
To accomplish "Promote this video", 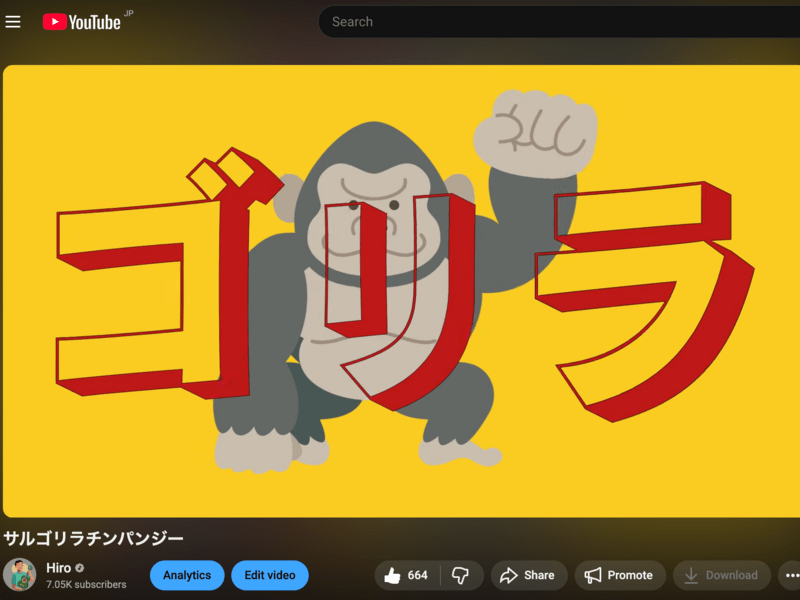I will pyautogui.click(x=619, y=575).
